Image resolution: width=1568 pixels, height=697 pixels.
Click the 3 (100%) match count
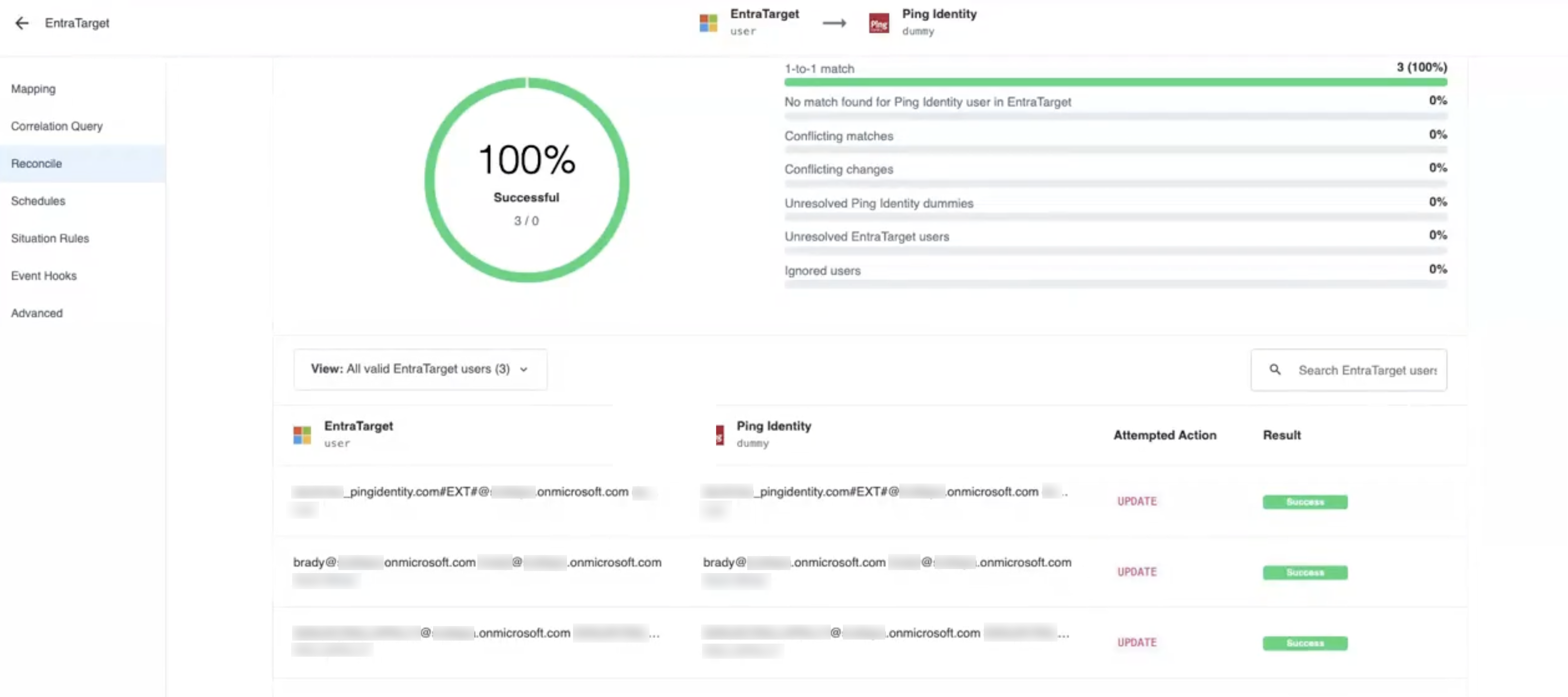pyautogui.click(x=1421, y=67)
